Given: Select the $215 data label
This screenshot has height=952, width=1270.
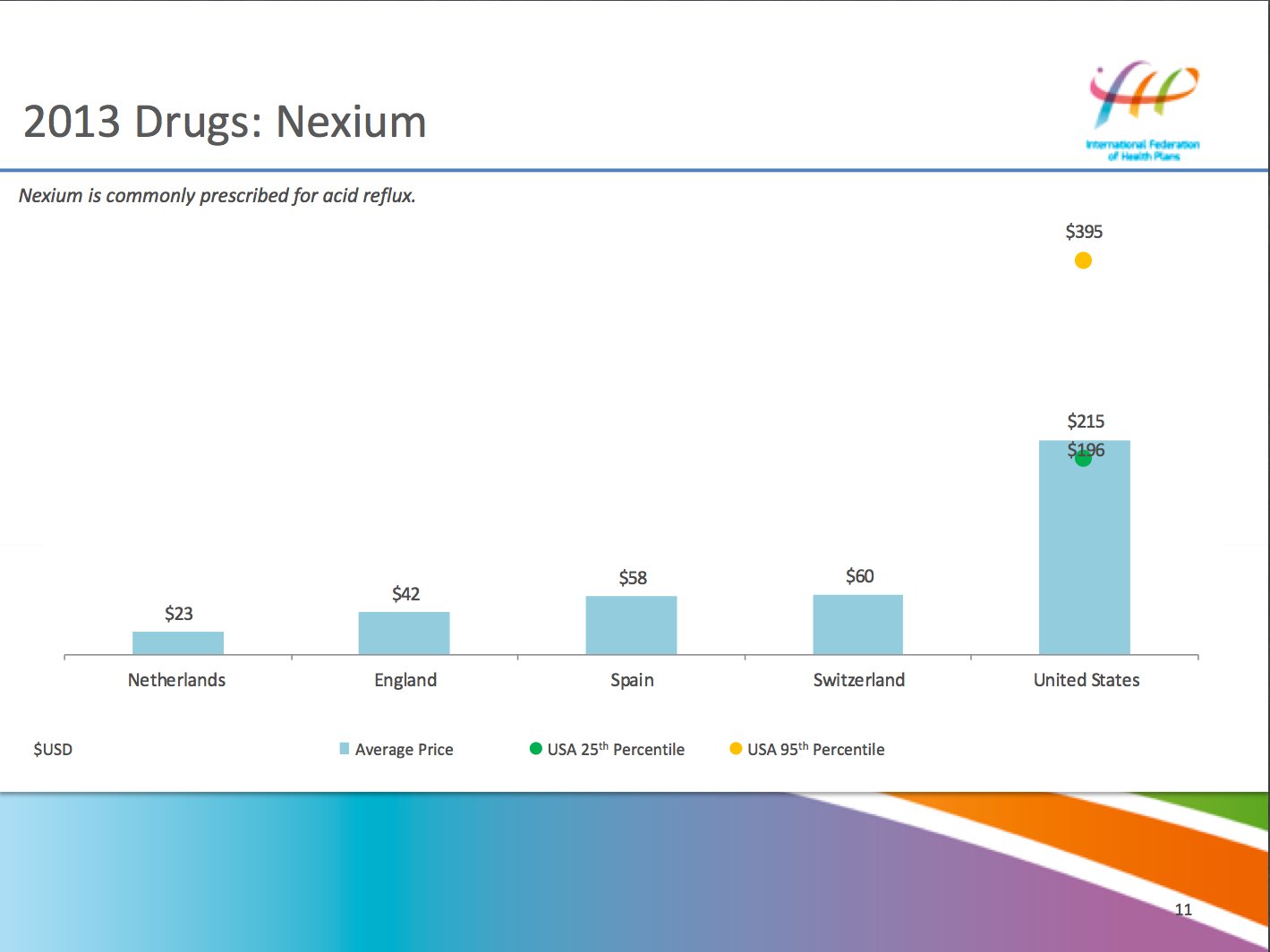Looking at the screenshot, I should 1086,421.
